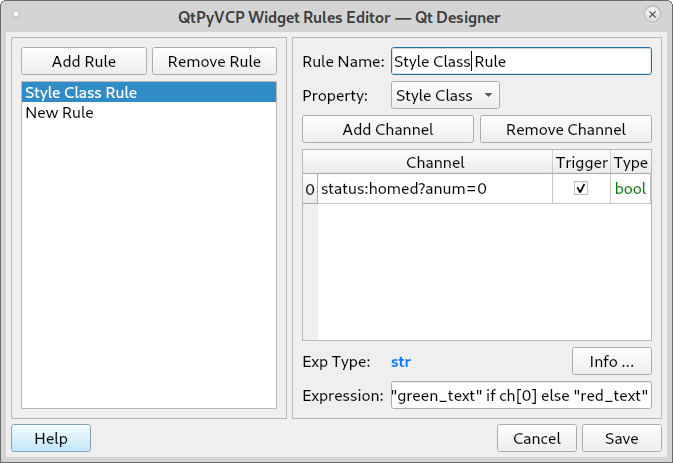Cancel the rules editor dialog
The height and width of the screenshot is (463, 673).
(537, 438)
